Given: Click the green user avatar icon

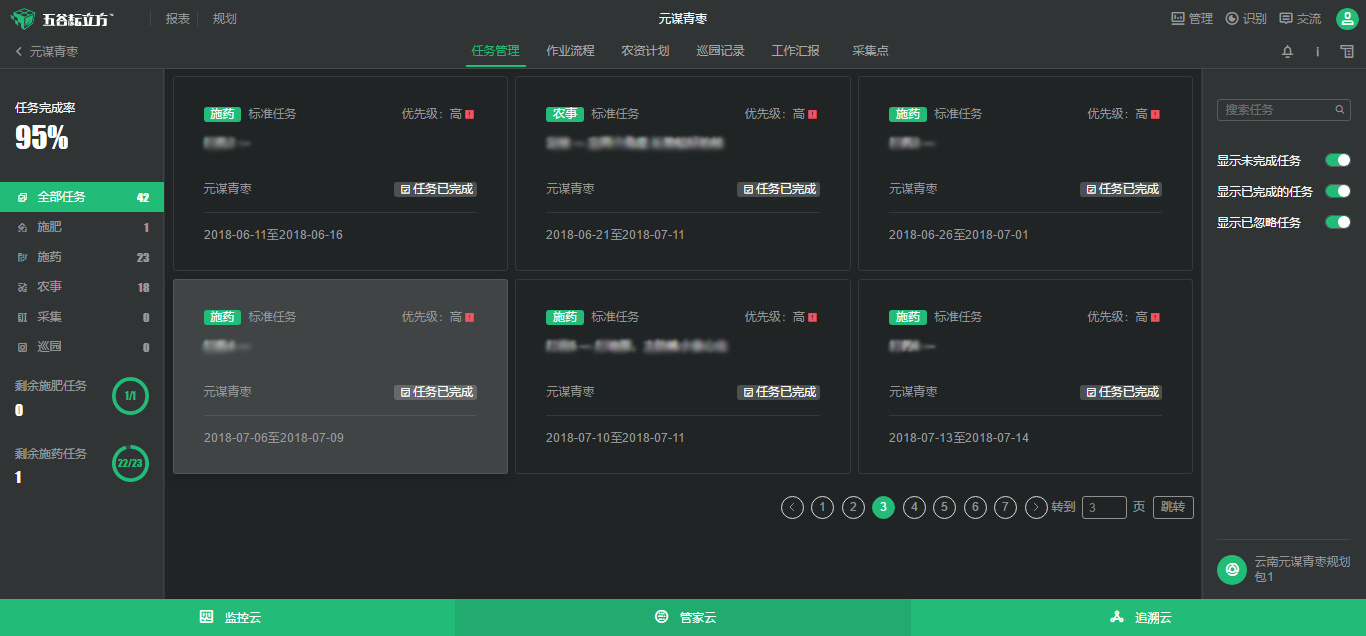Looking at the screenshot, I should tap(1347, 19).
